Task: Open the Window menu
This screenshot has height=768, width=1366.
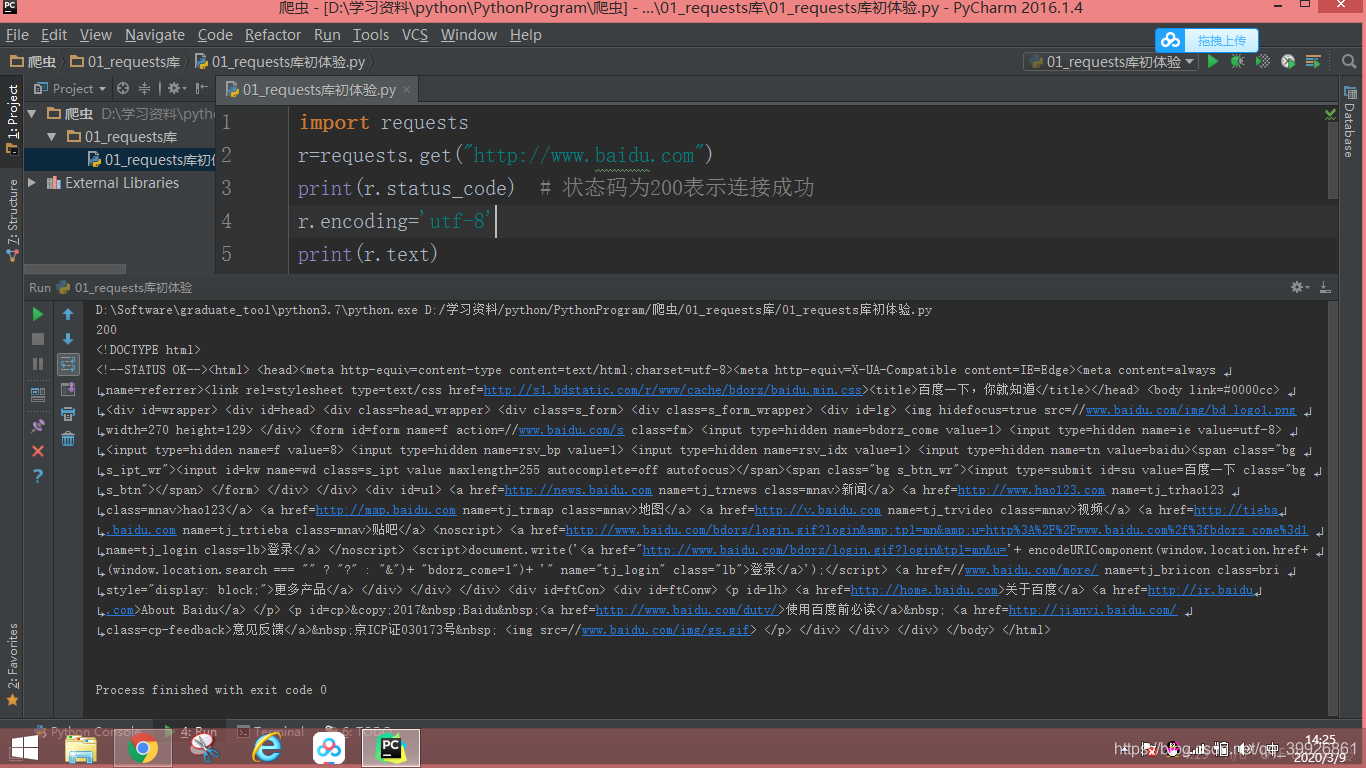Action: click(469, 35)
